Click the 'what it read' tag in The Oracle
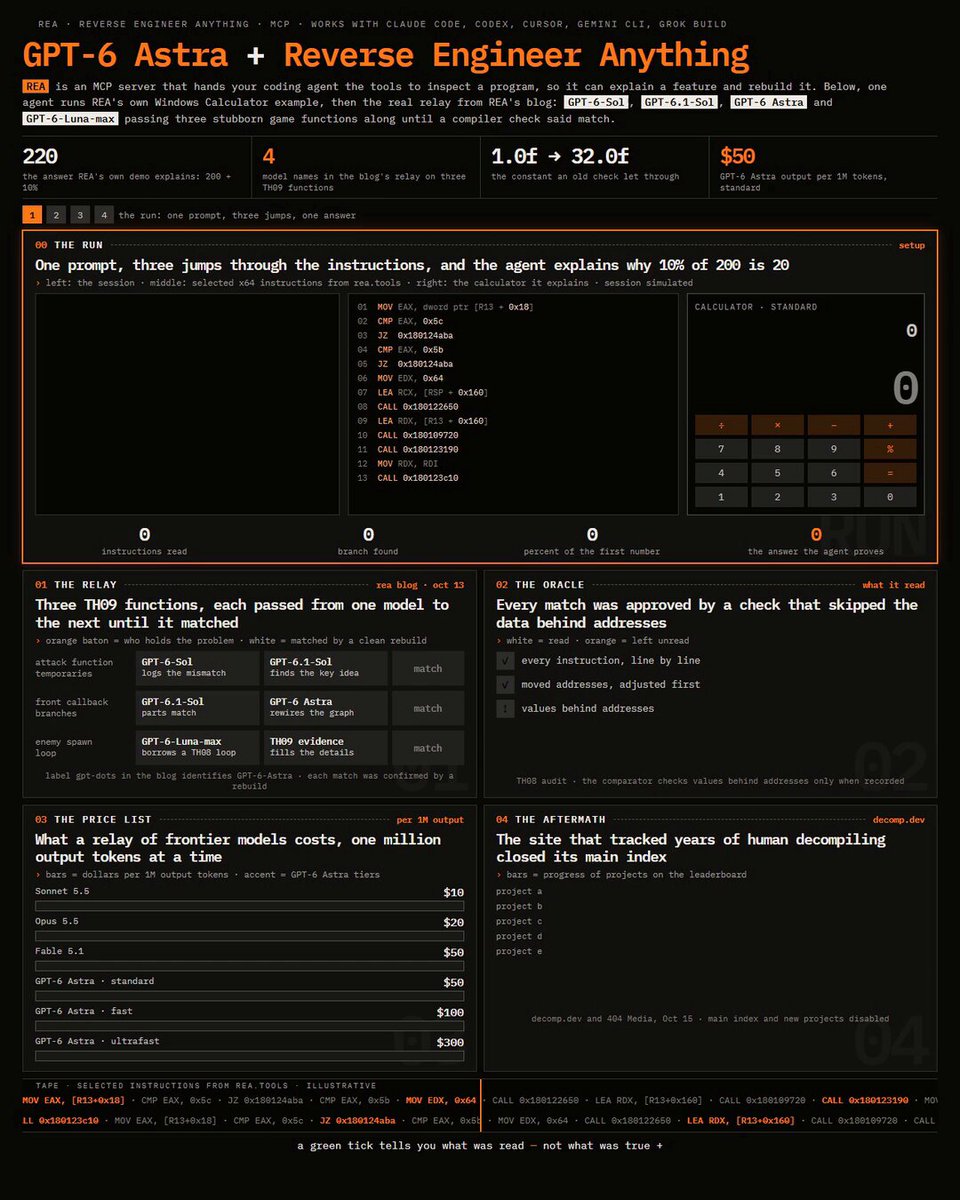 click(894, 585)
